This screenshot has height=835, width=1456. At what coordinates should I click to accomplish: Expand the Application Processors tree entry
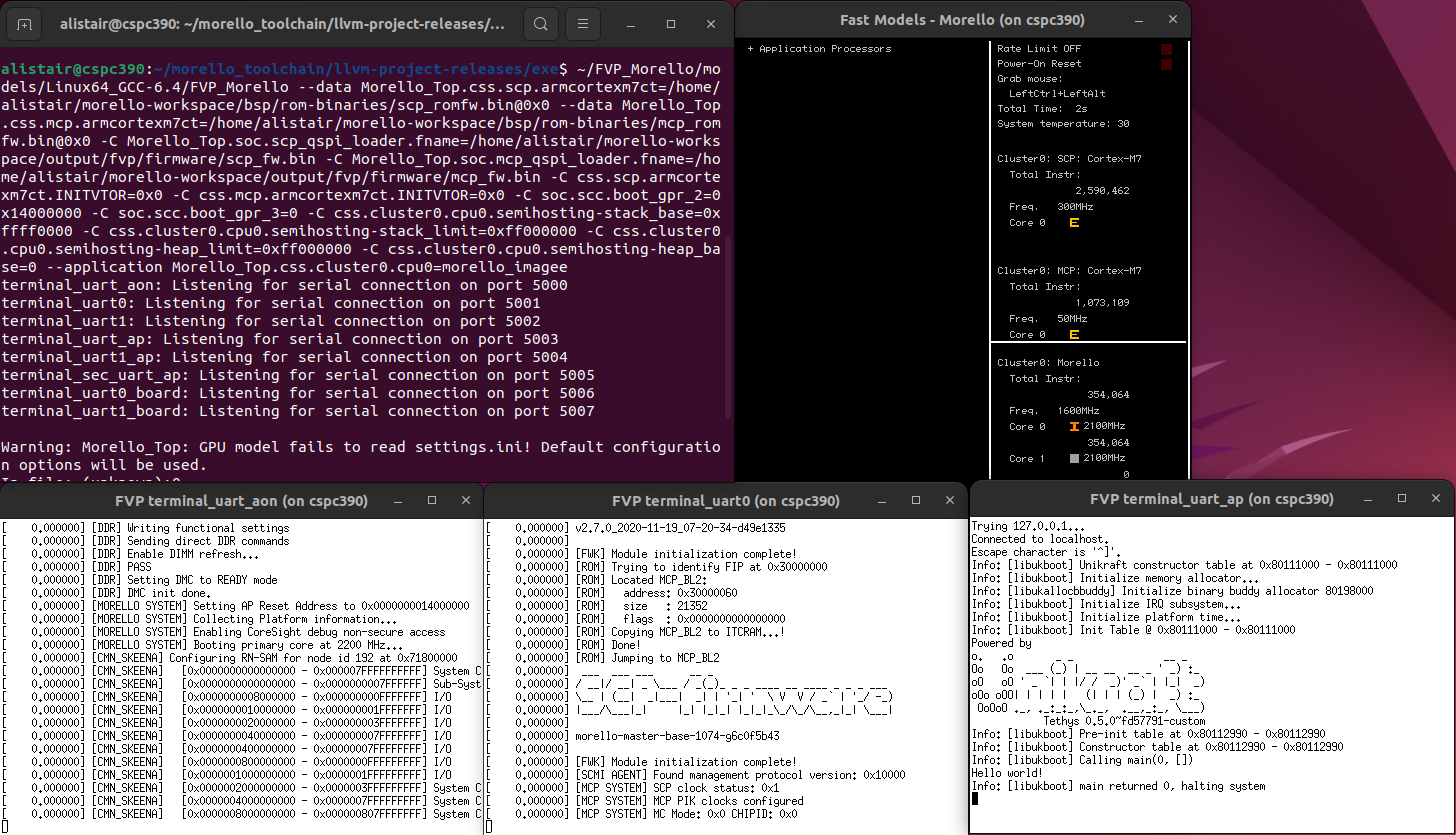coord(750,48)
